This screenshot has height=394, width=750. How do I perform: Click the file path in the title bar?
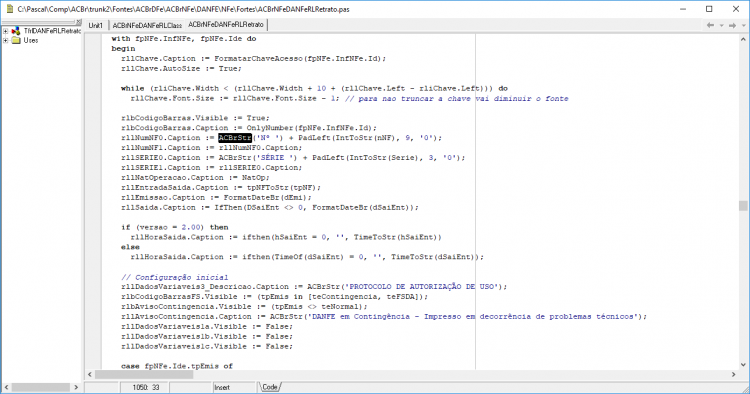[183, 9]
